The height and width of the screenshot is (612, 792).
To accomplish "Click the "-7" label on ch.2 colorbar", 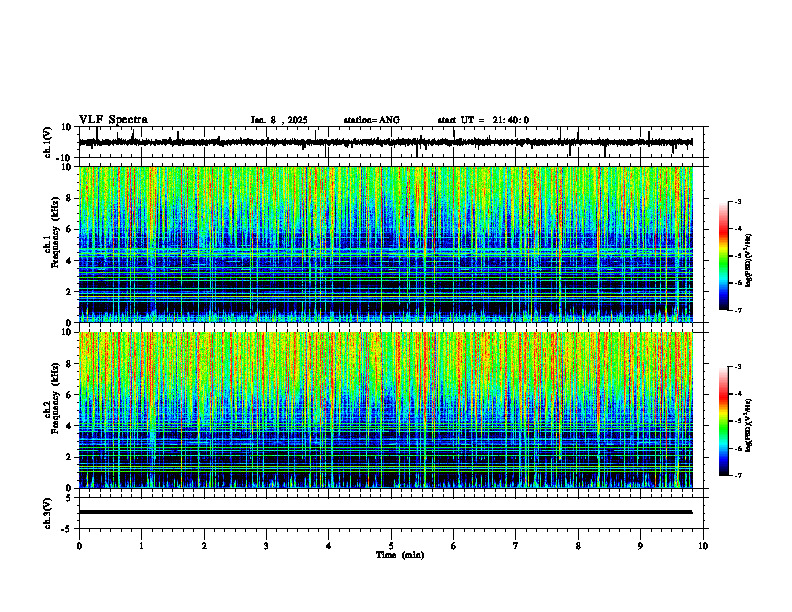I will pos(738,475).
